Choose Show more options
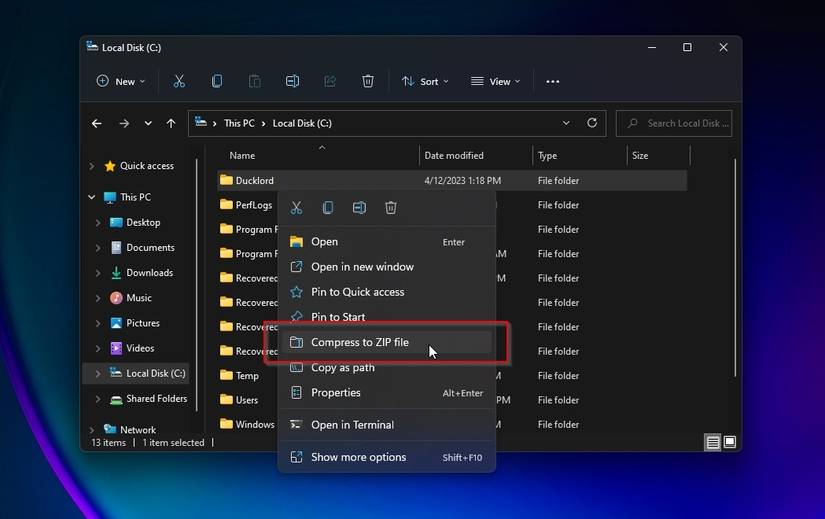Screen dimensions: 825x519 387,457
